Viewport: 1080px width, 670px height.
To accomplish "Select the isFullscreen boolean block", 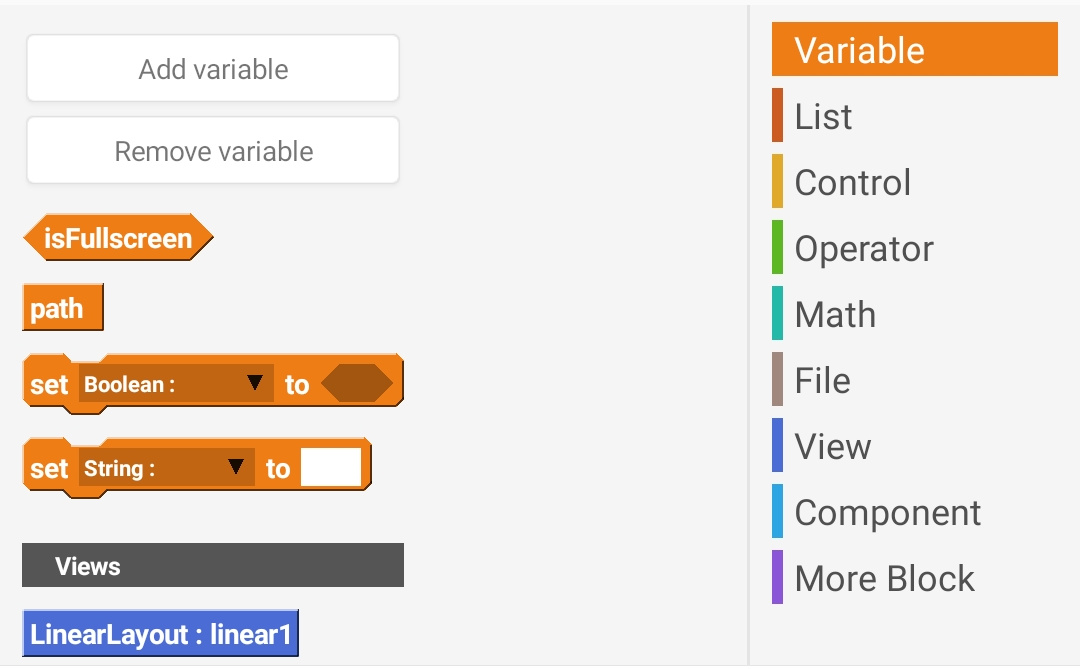I will [x=118, y=239].
